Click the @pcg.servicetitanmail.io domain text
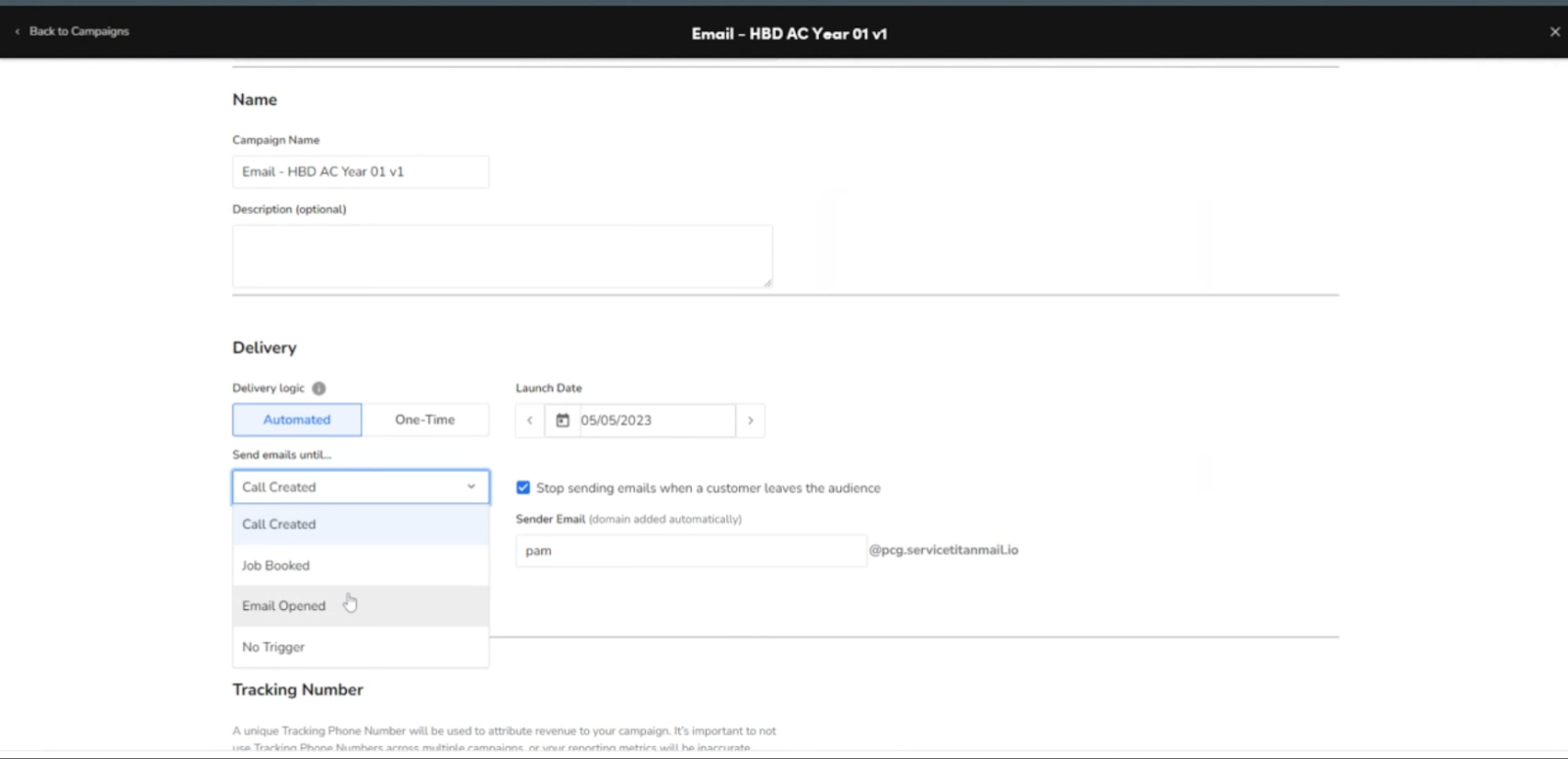 coord(944,550)
